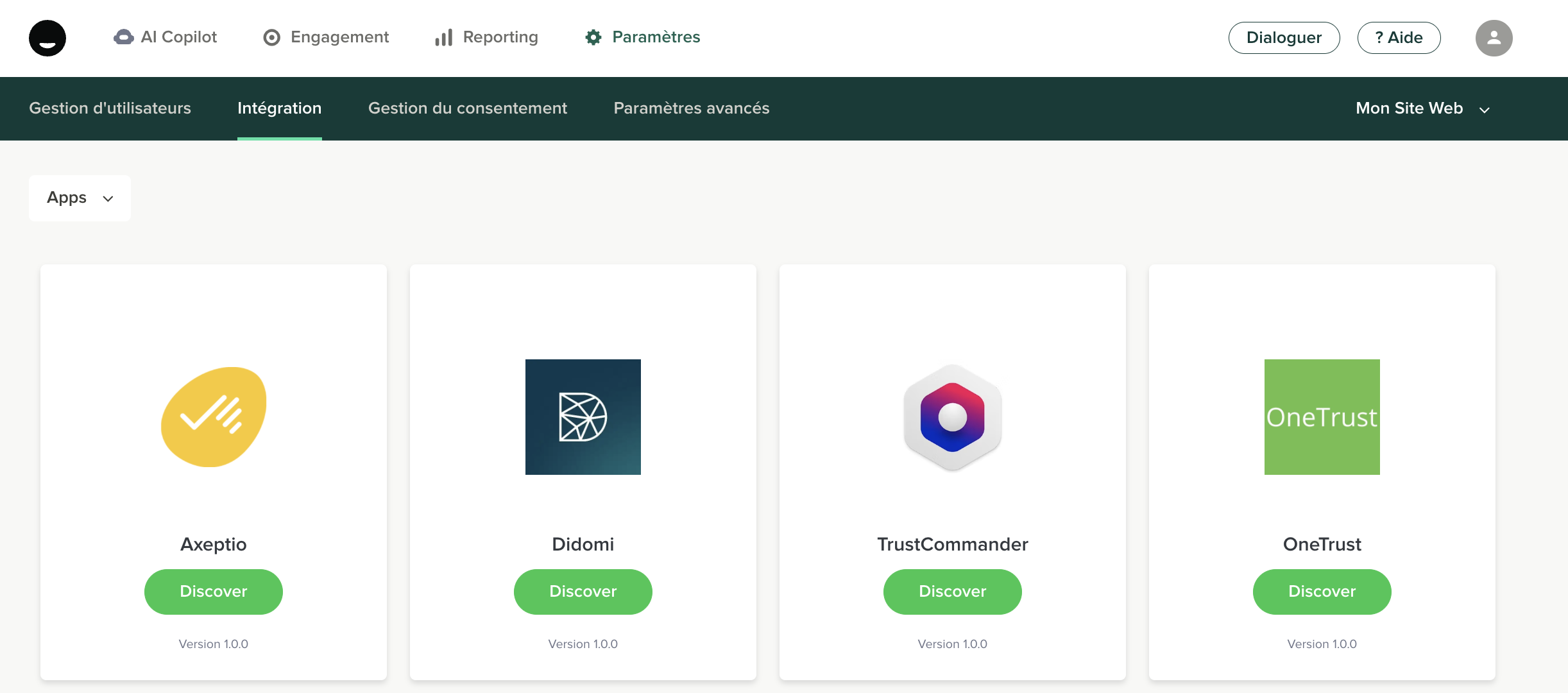Open the user profile avatar
Image resolution: width=1568 pixels, height=693 pixels.
point(1494,38)
